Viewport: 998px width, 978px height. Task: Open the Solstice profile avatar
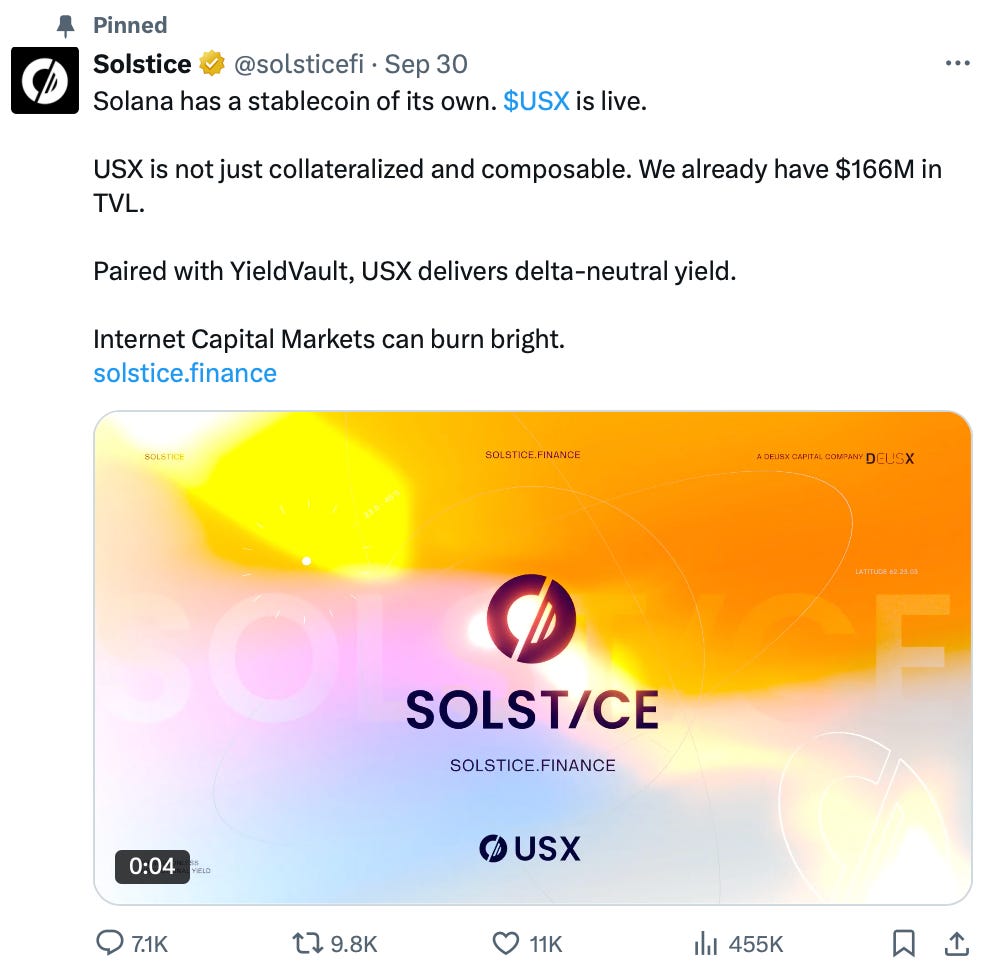[x=45, y=79]
